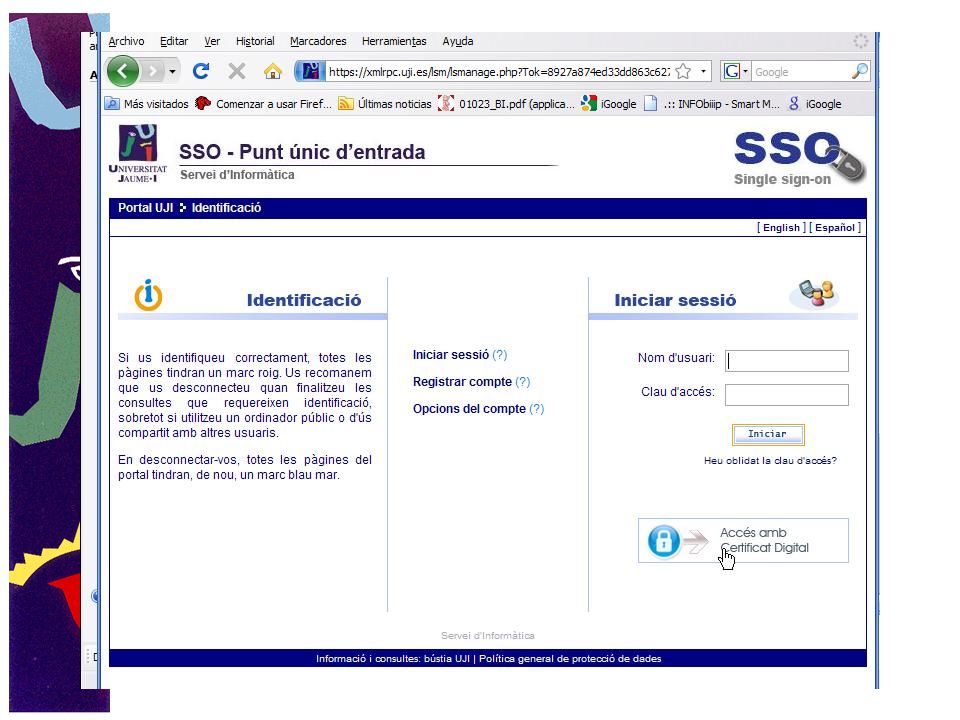Click into the Google search field
This screenshot has height=720, width=960.
tap(801, 72)
